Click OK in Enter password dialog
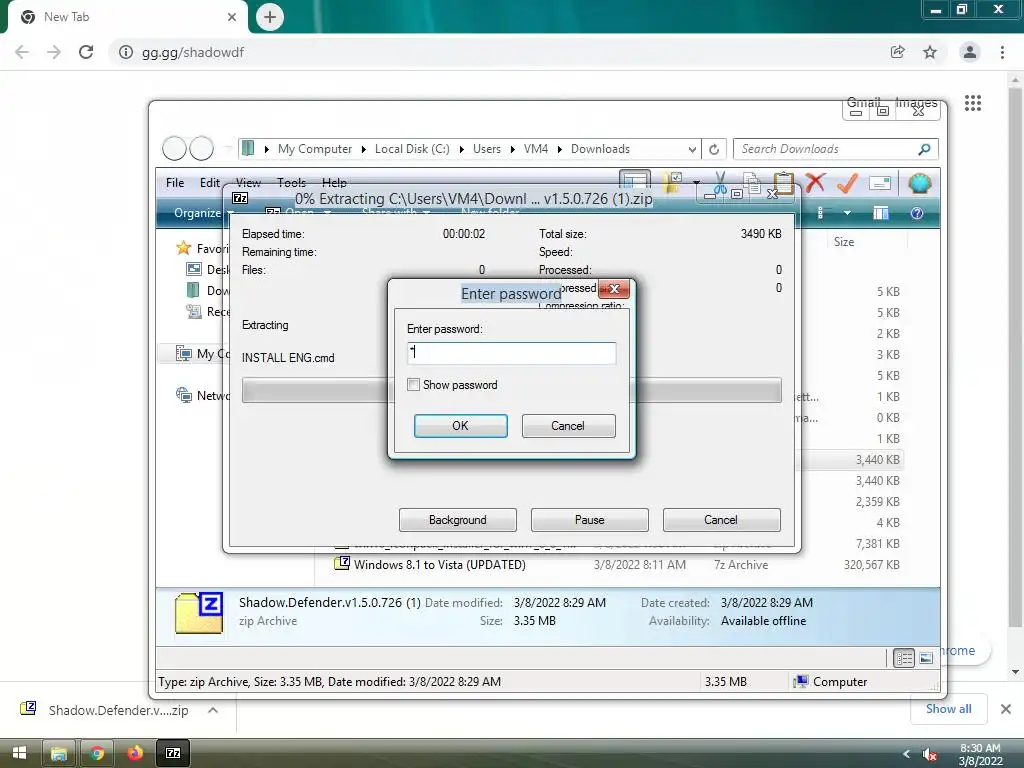1024x768 pixels. point(460,426)
